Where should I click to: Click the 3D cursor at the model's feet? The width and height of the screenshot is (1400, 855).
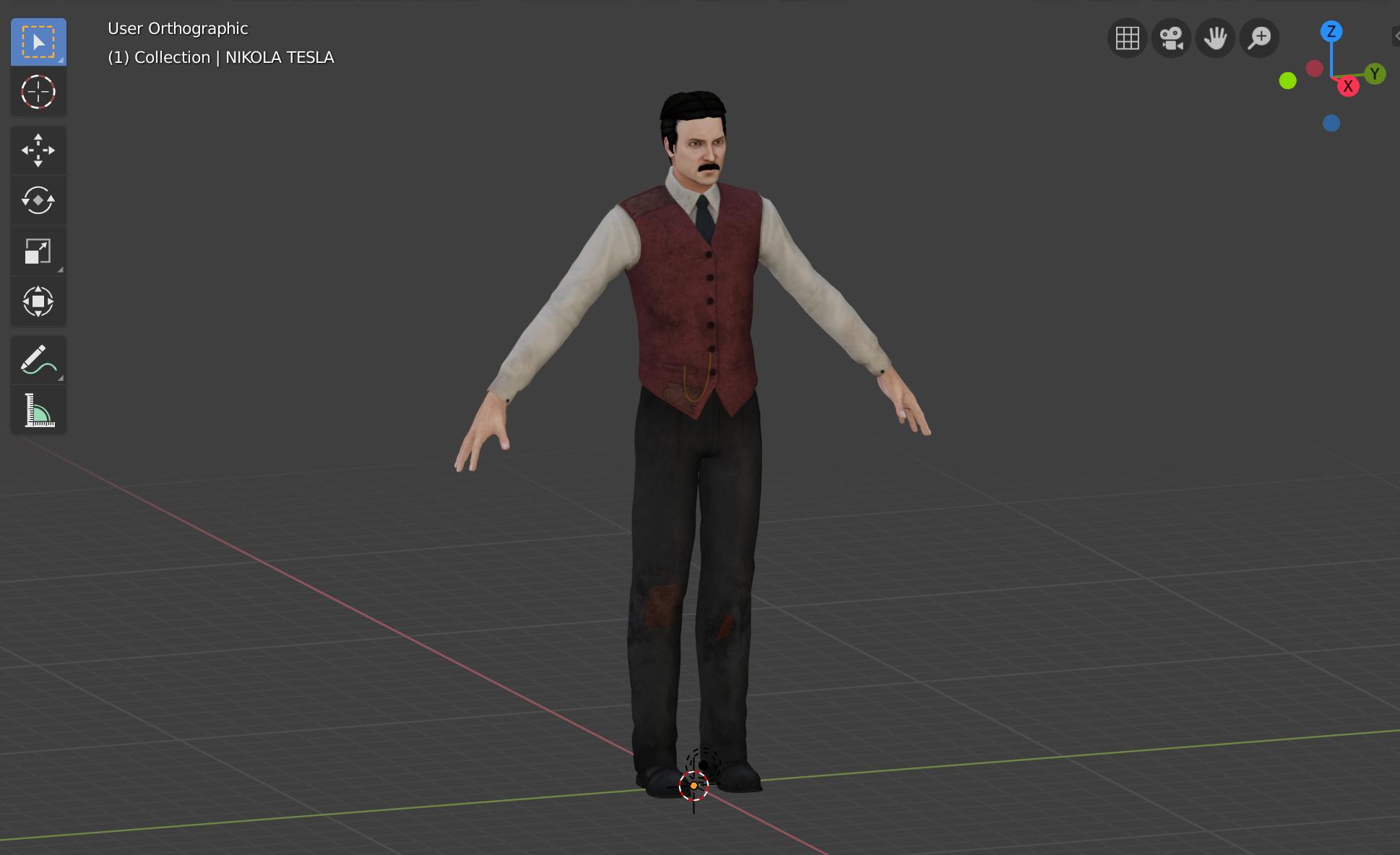[693, 786]
